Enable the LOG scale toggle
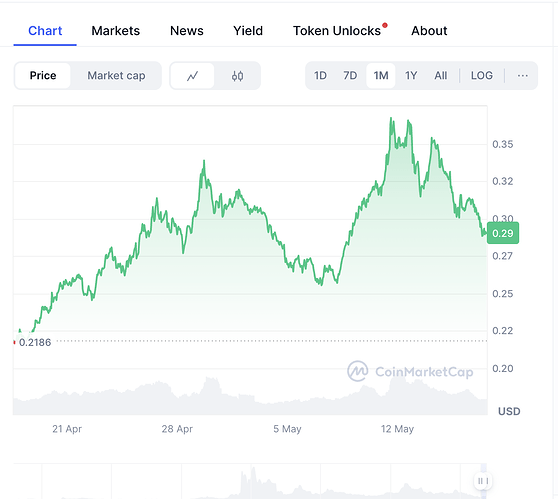Viewport: 558px width, 499px height. (x=482, y=76)
